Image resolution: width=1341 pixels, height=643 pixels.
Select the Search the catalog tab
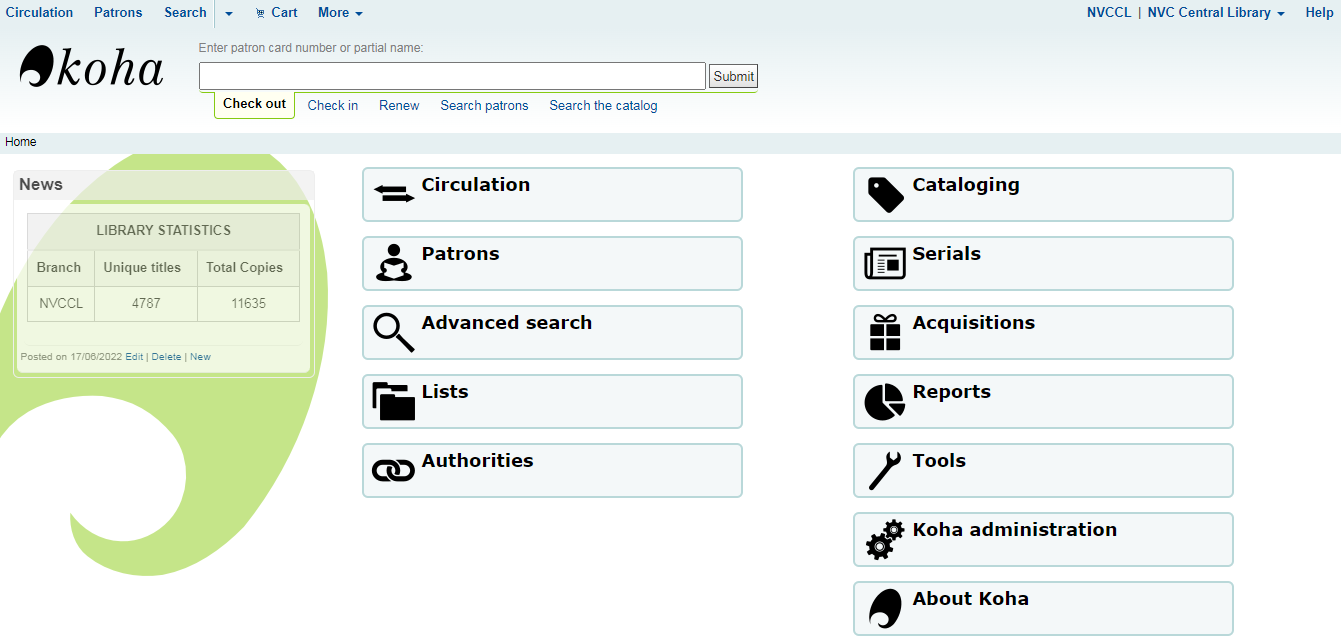click(x=603, y=105)
